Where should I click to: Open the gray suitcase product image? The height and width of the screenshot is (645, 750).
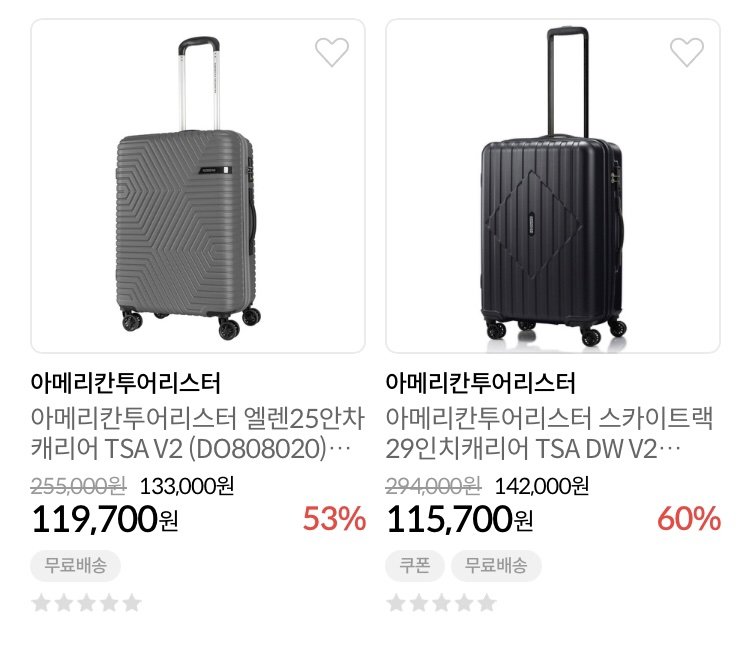point(198,186)
